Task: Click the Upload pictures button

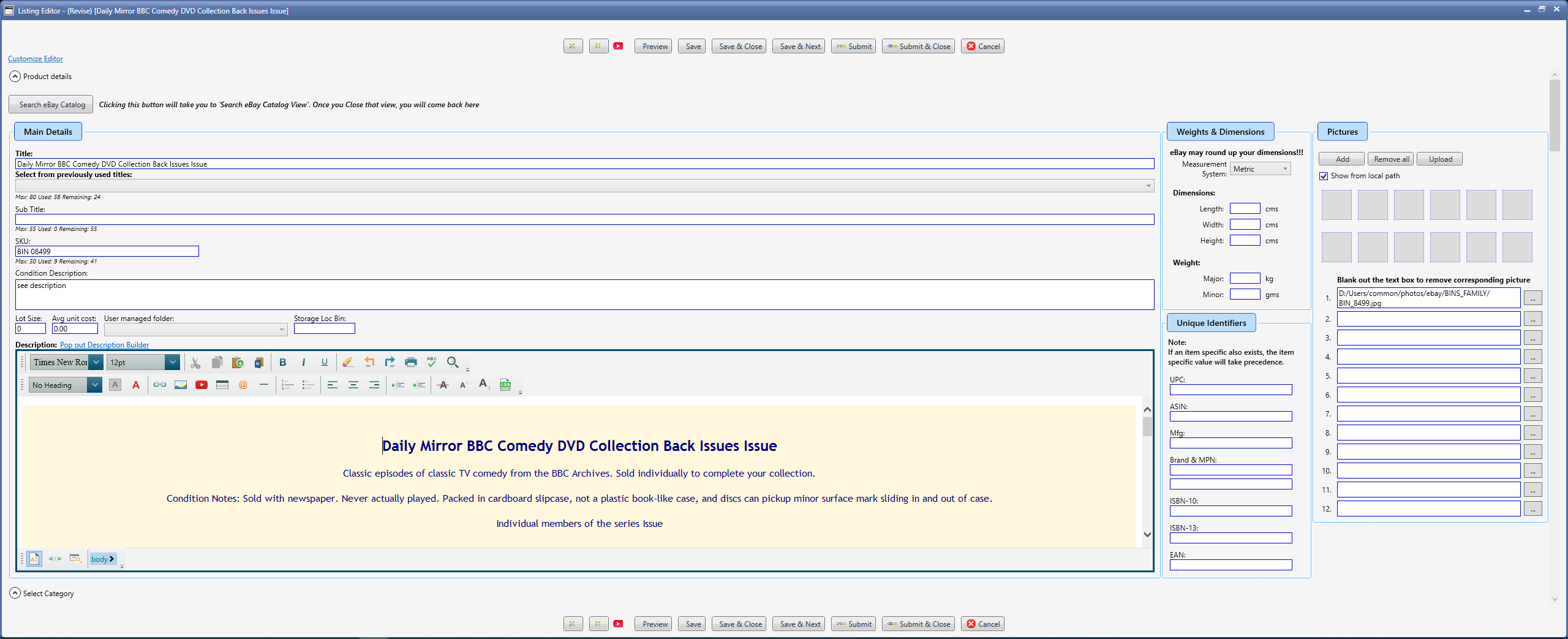Action: pos(1440,159)
